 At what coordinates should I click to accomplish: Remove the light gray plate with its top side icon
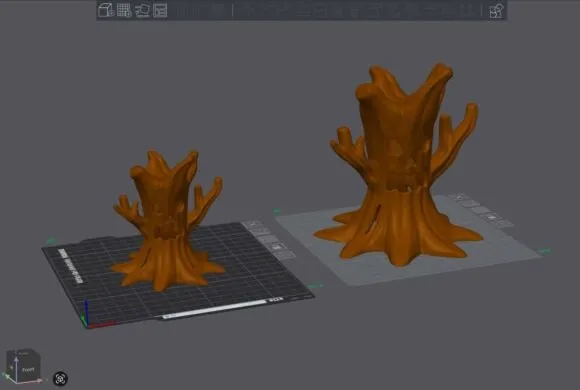click(x=460, y=197)
